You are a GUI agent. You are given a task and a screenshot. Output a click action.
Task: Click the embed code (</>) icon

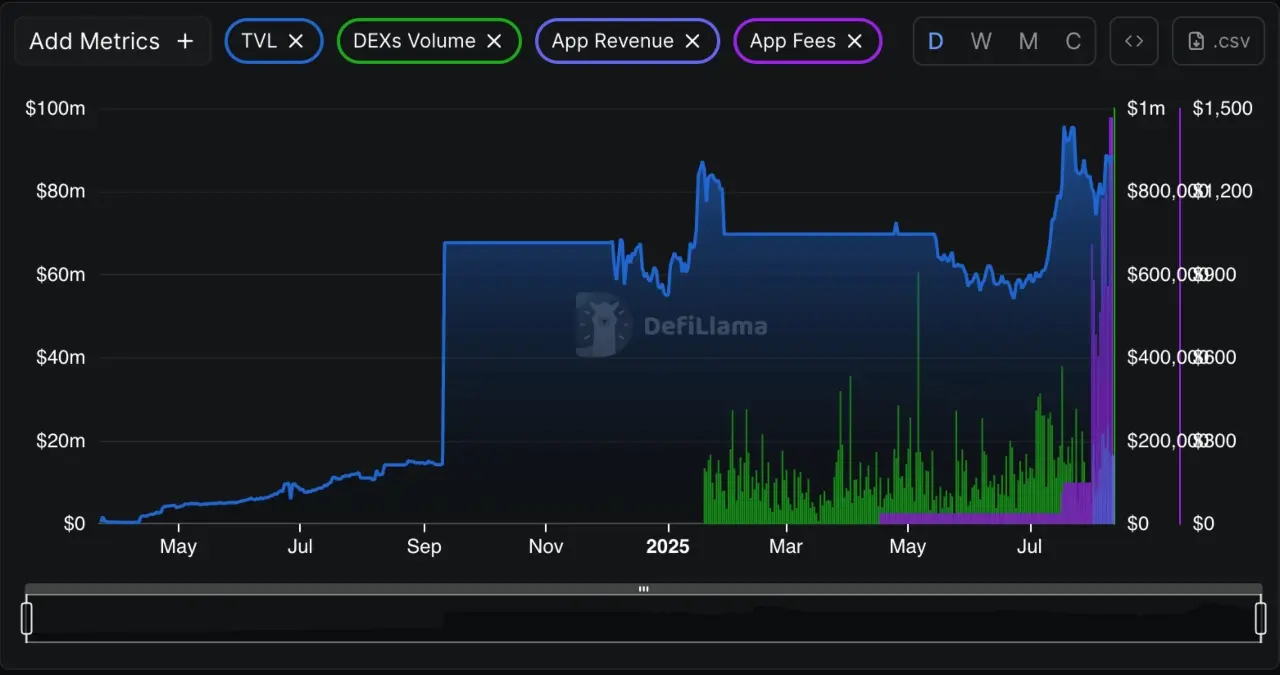click(x=1134, y=41)
